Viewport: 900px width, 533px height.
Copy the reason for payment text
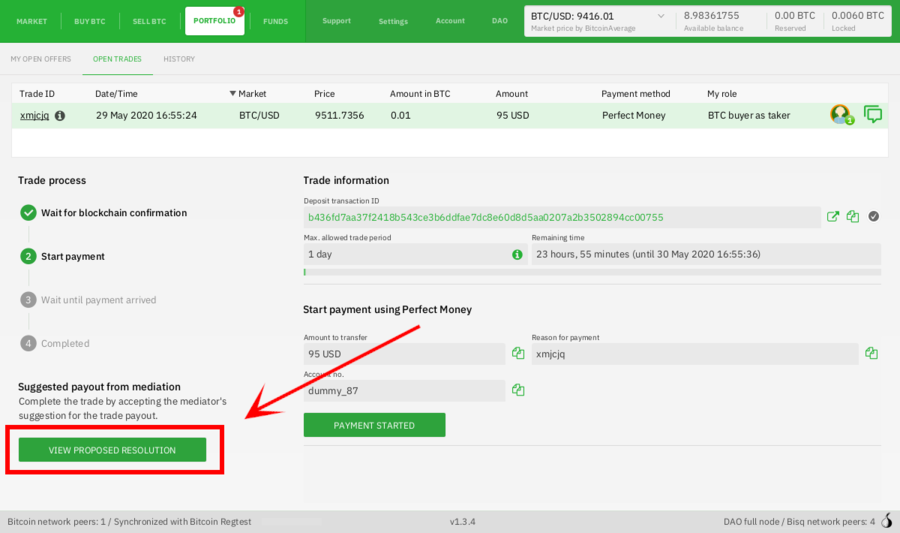(x=871, y=354)
